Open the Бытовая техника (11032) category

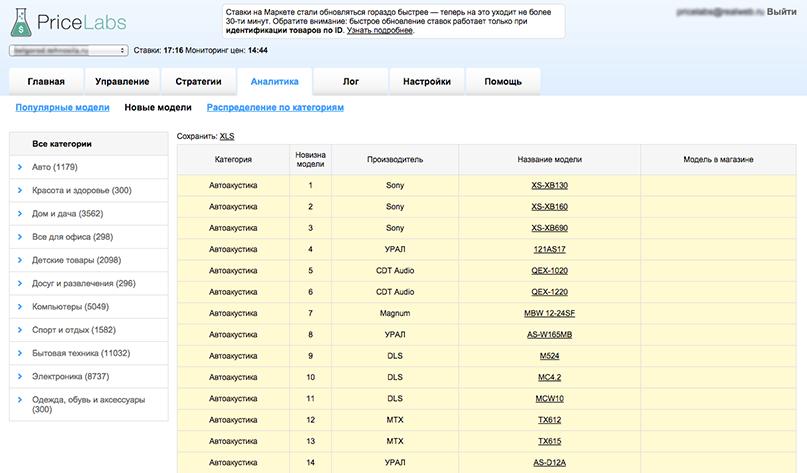[81, 353]
